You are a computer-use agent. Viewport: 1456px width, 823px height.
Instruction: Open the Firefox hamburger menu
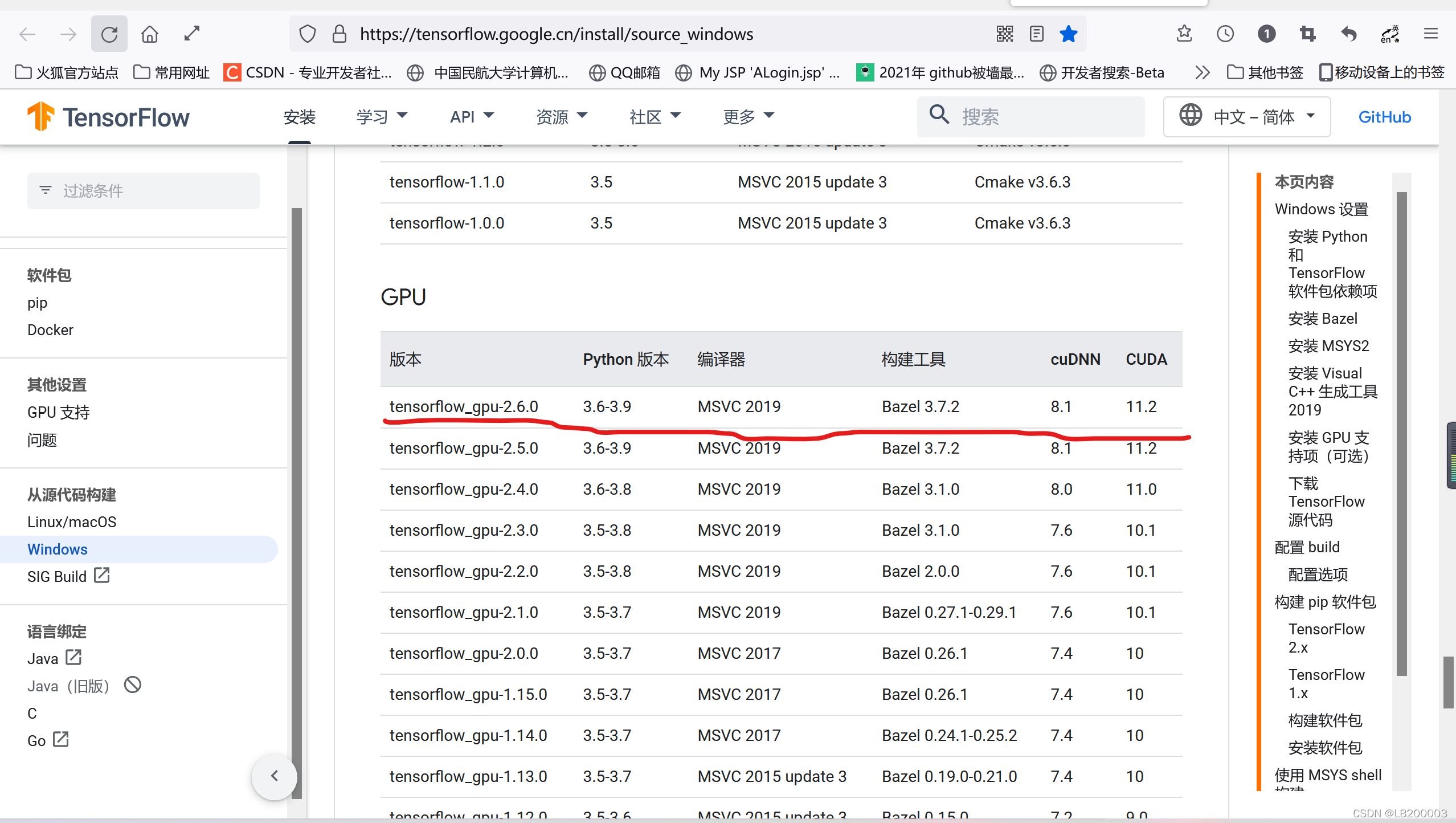coord(1430,34)
